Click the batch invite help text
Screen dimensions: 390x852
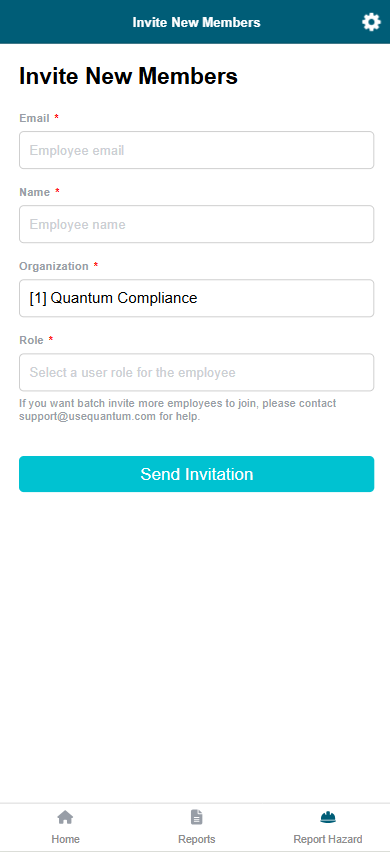[178, 410]
